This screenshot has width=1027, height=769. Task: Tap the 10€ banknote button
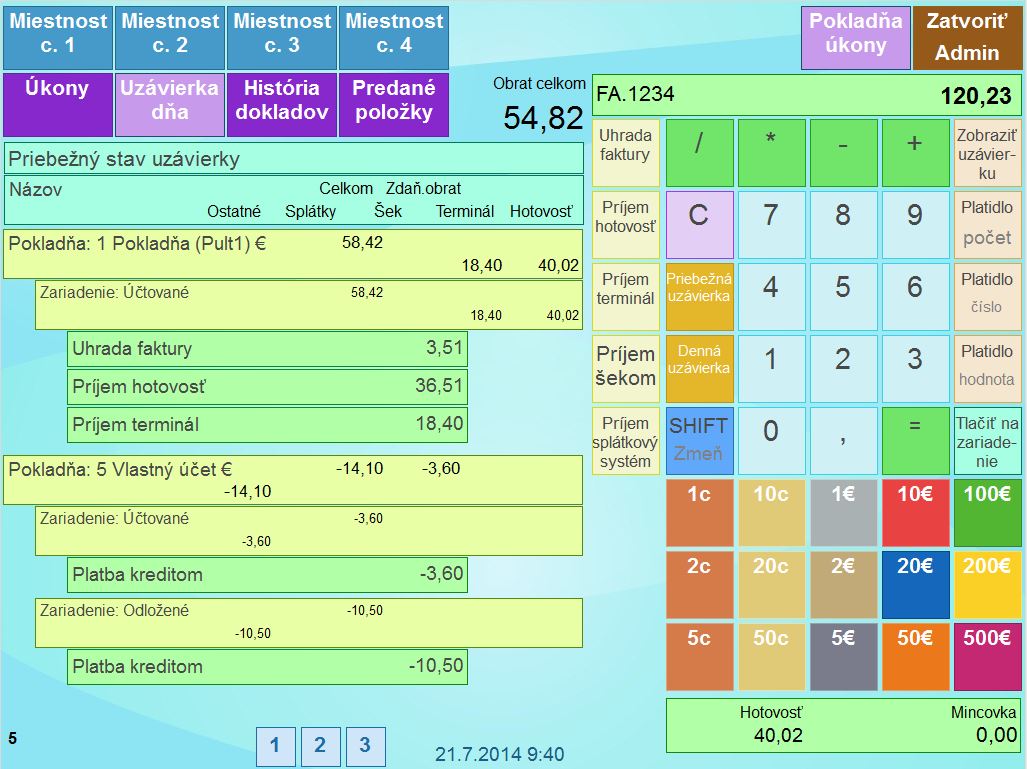tap(915, 512)
